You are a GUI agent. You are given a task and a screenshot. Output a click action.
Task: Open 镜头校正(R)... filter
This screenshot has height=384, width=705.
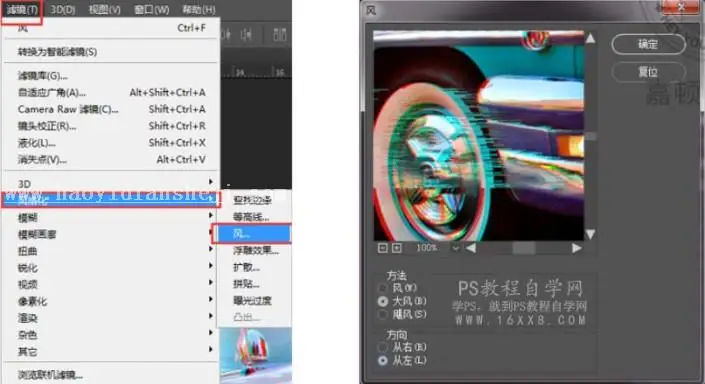111,126
